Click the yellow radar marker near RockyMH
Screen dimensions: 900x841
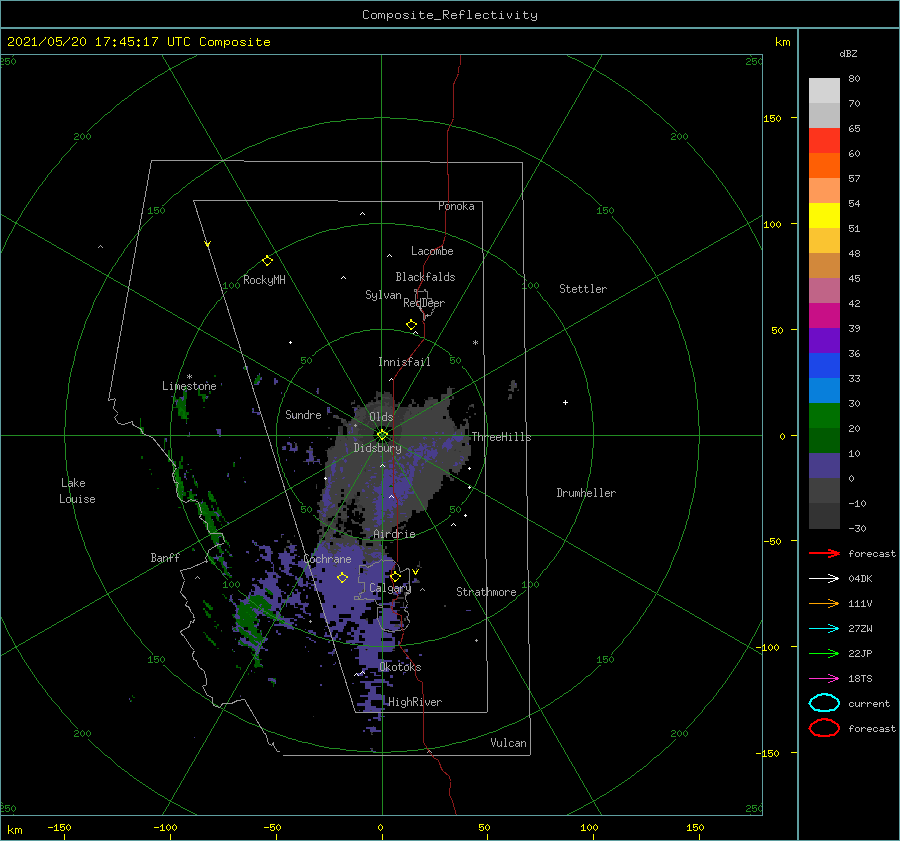coord(267,261)
